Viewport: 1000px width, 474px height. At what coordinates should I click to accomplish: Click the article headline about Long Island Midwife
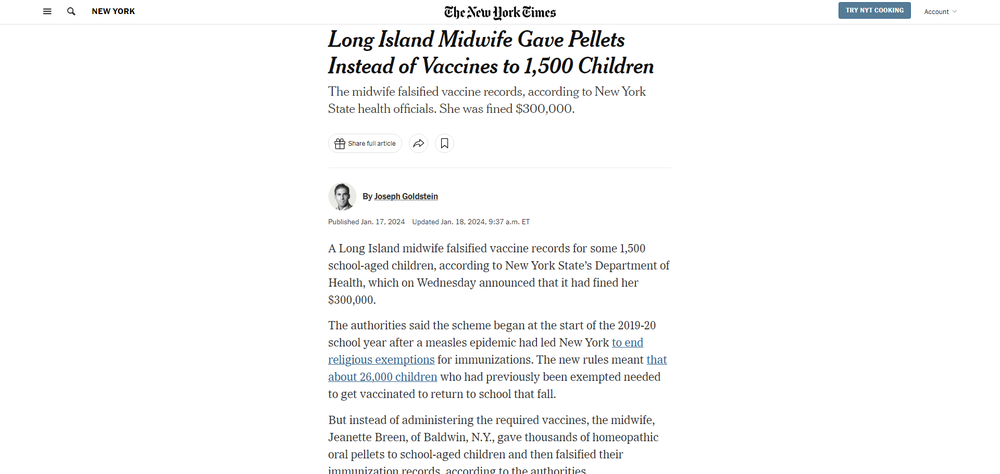tap(491, 53)
